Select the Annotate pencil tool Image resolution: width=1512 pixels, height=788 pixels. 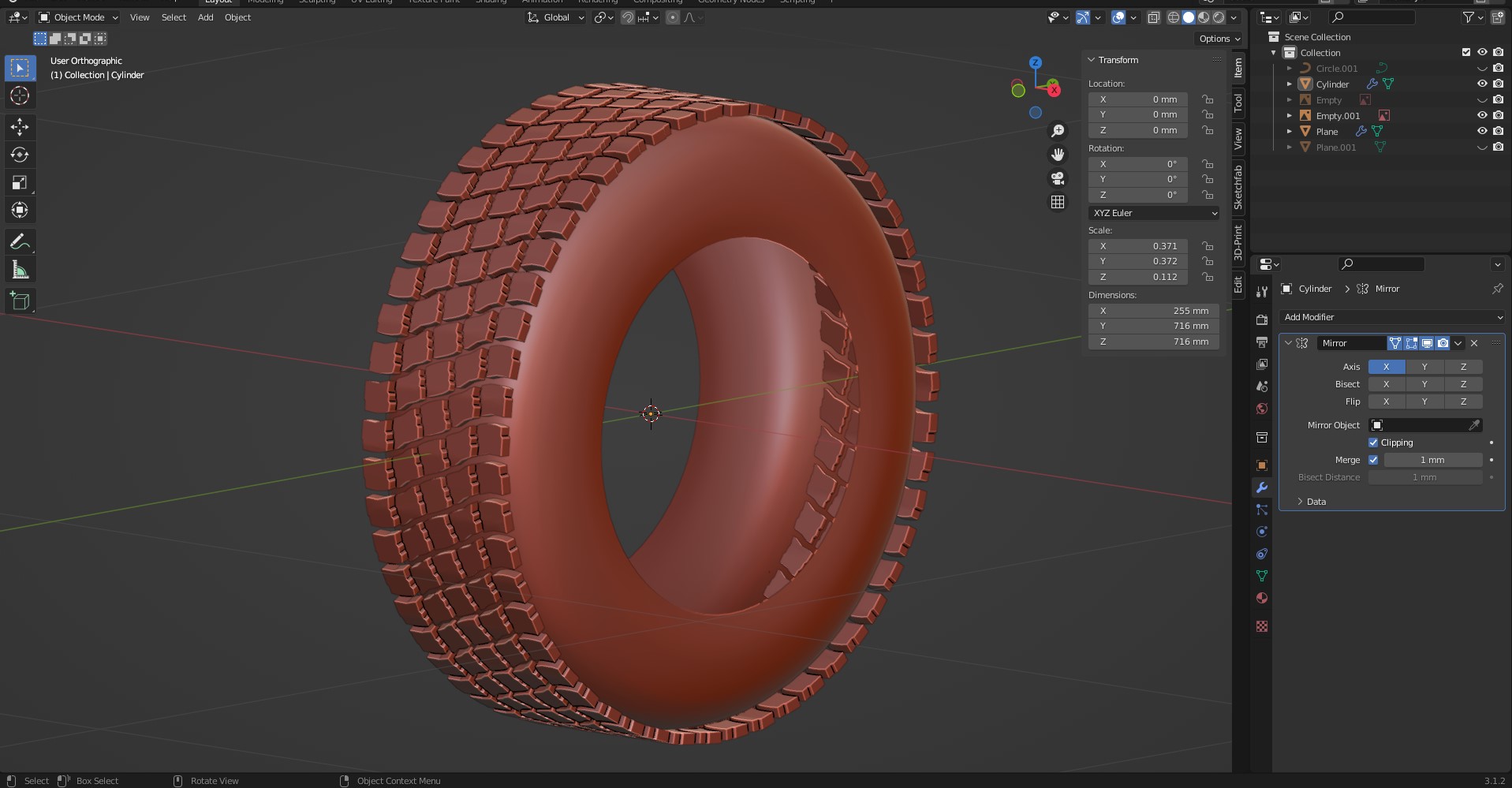[x=20, y=241]
